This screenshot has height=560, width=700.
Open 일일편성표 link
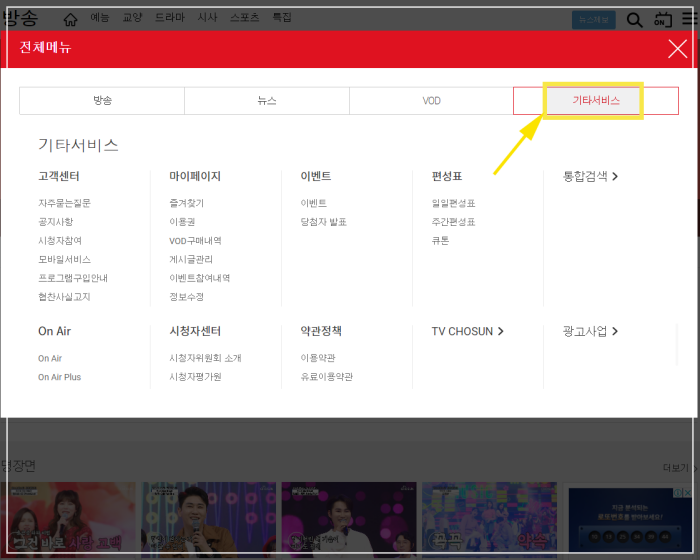coord(453,203)
